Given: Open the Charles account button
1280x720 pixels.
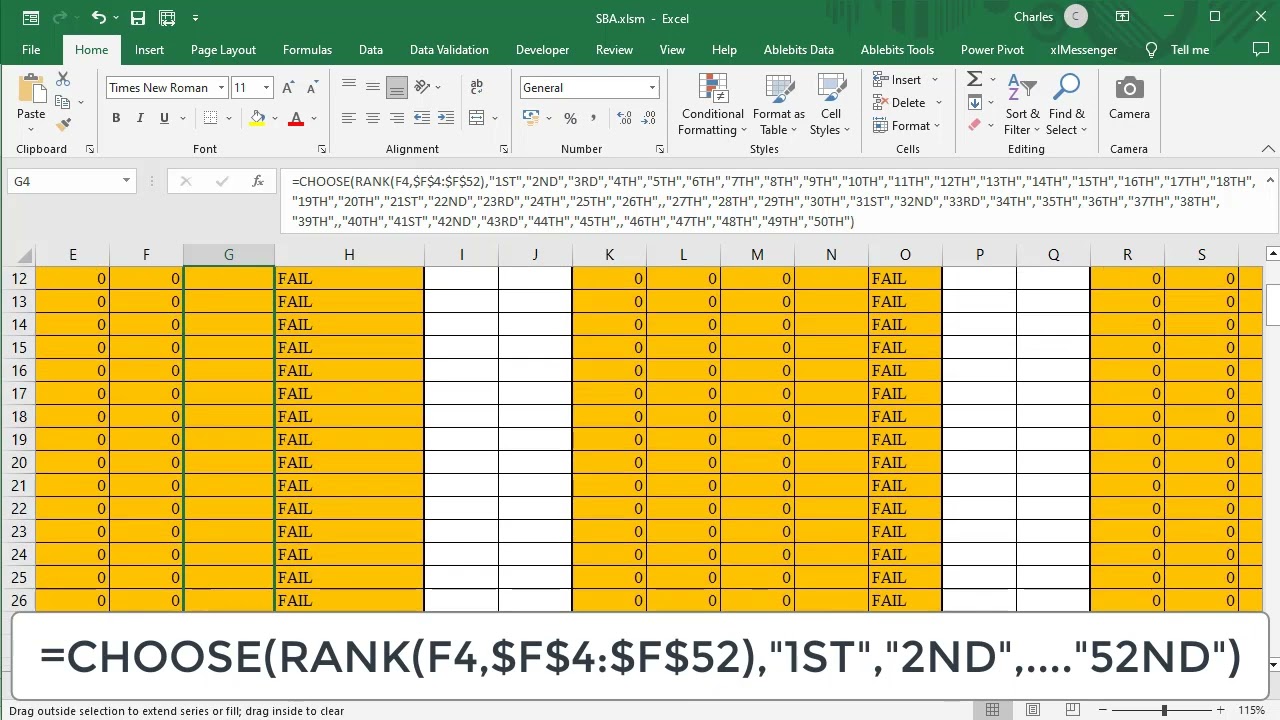Looking at the screenshot, I should click(1050, 17).
